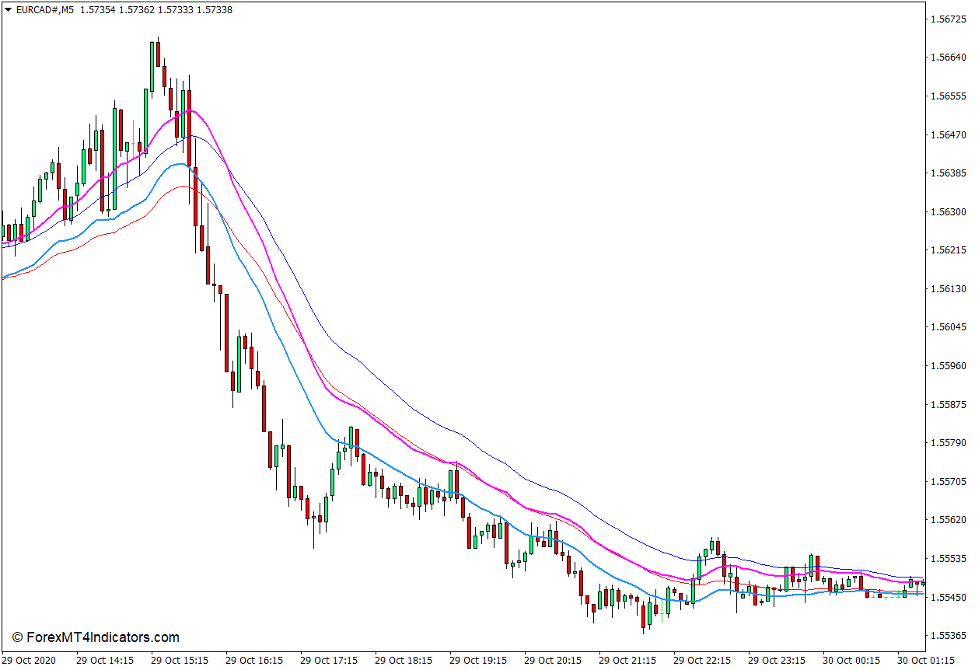The image size is (977, 670).
Task: Click the 1.57354 open price in header
Action: coord(100,10)
